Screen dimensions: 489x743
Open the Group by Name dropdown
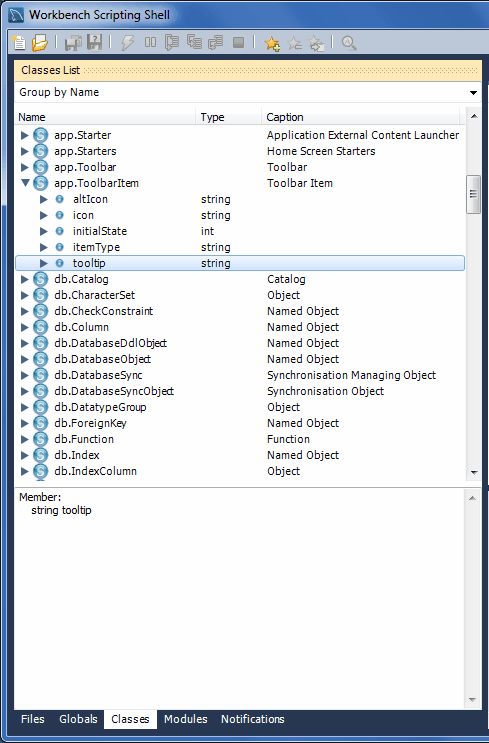pyautogui.click(x=247, y=92)
